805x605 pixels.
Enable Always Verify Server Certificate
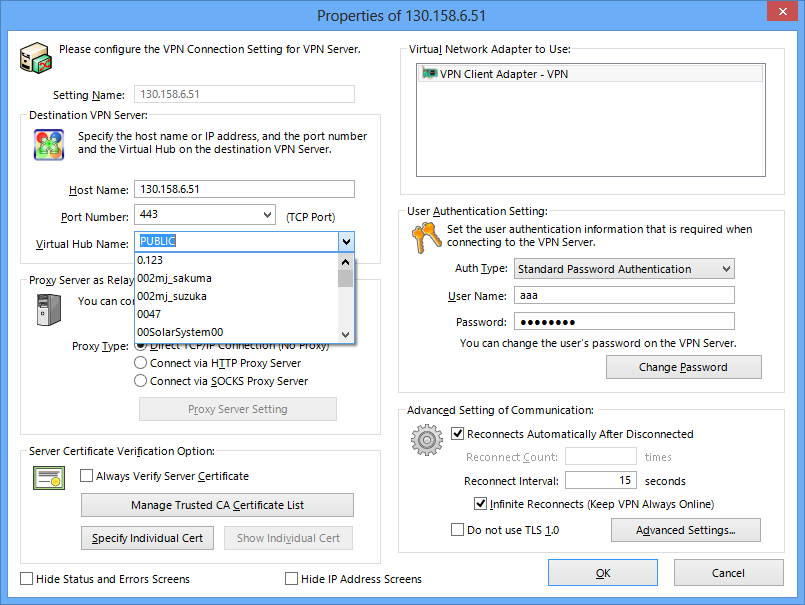[88, 476]
